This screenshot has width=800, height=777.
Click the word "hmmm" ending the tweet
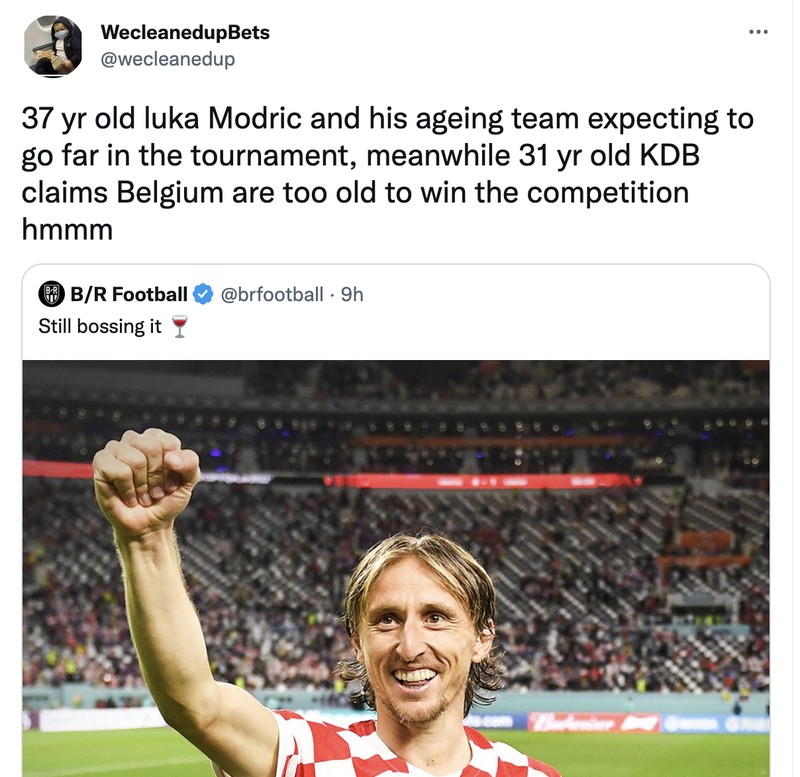click(x=67, y=226)
